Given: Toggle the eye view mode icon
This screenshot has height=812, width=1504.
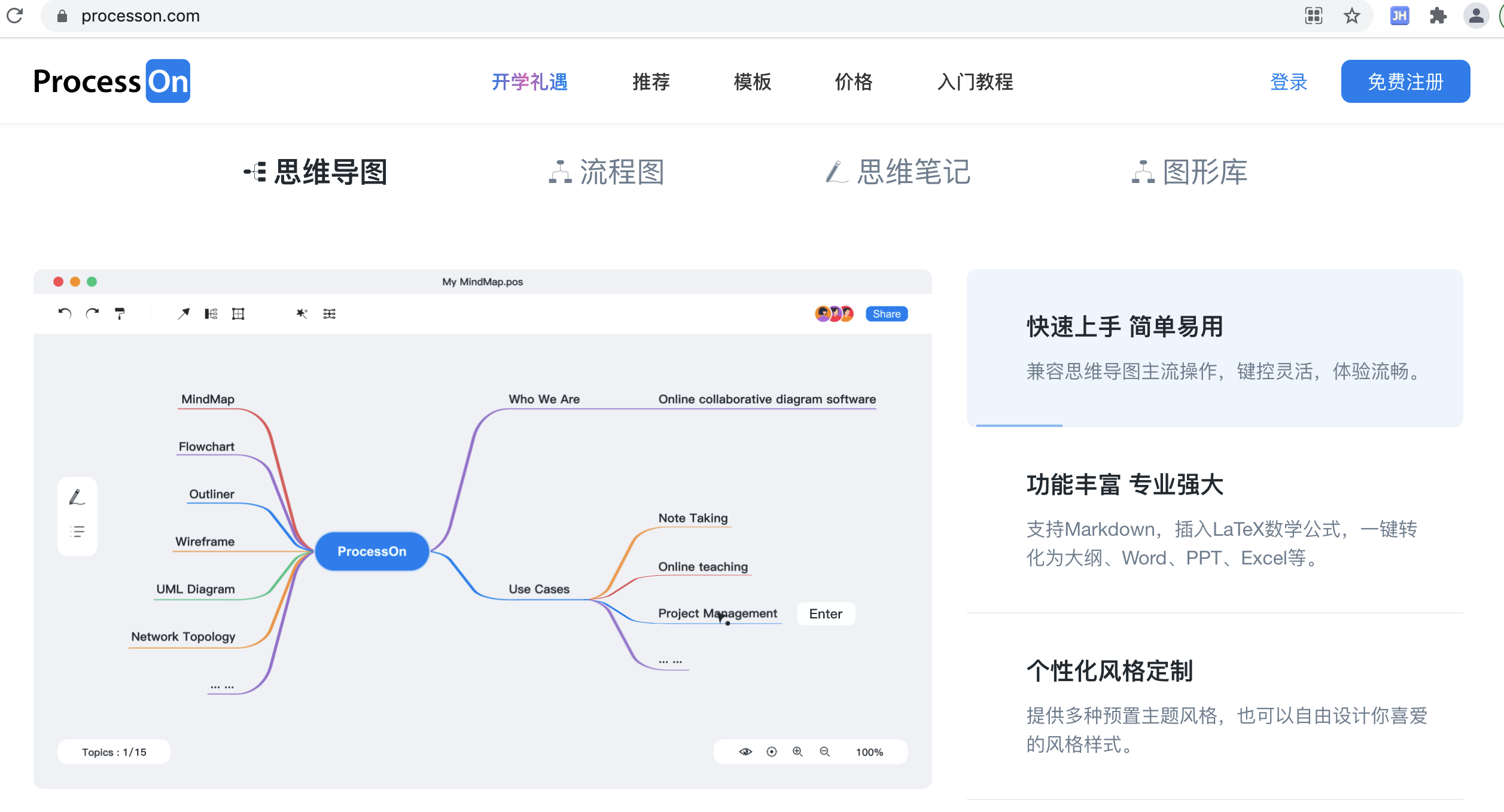Looking at the screenshot, I should click(x=745, y=752).
